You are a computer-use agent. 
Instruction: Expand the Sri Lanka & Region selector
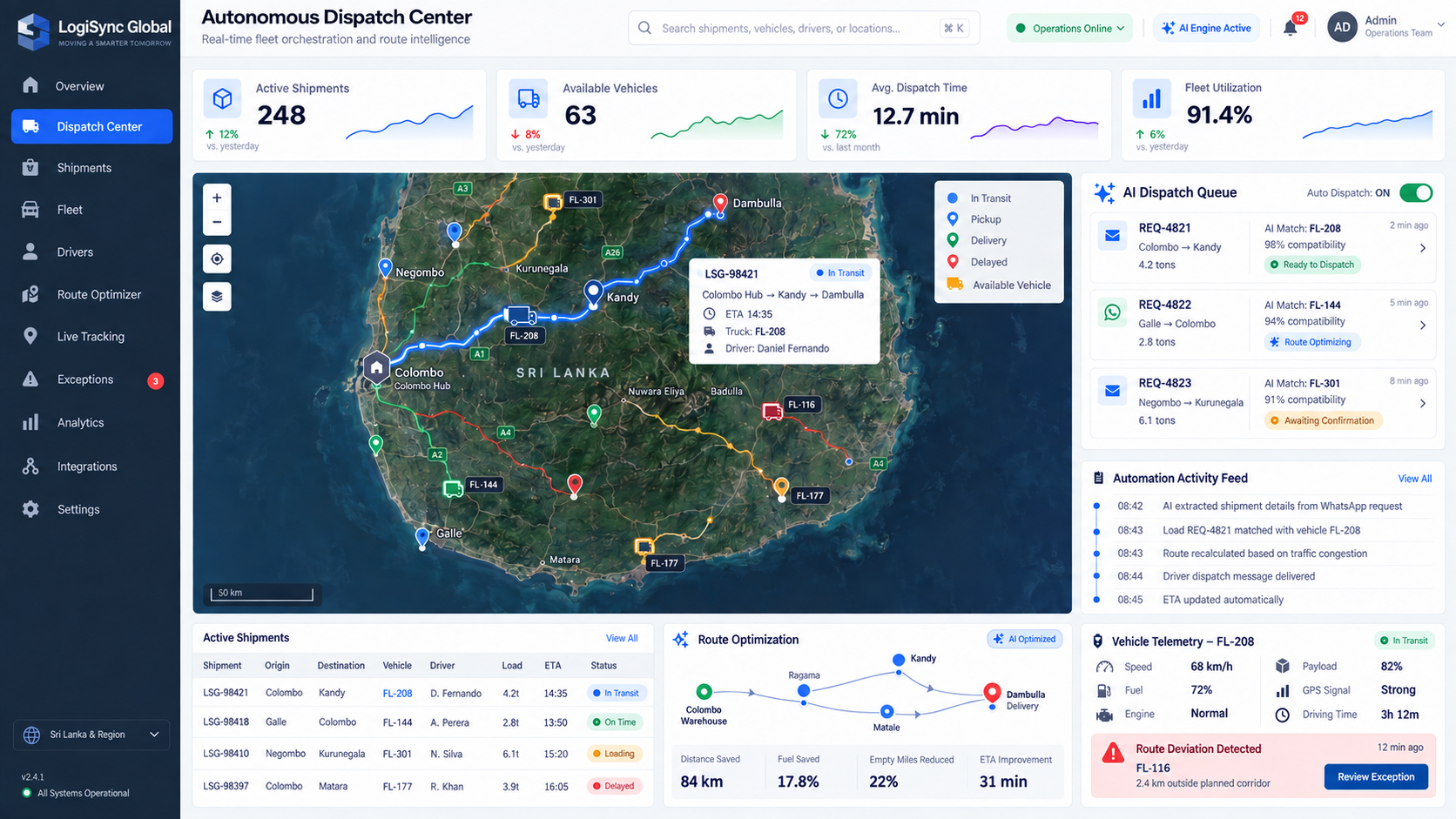pyautogui.click(x=91, y=735)
